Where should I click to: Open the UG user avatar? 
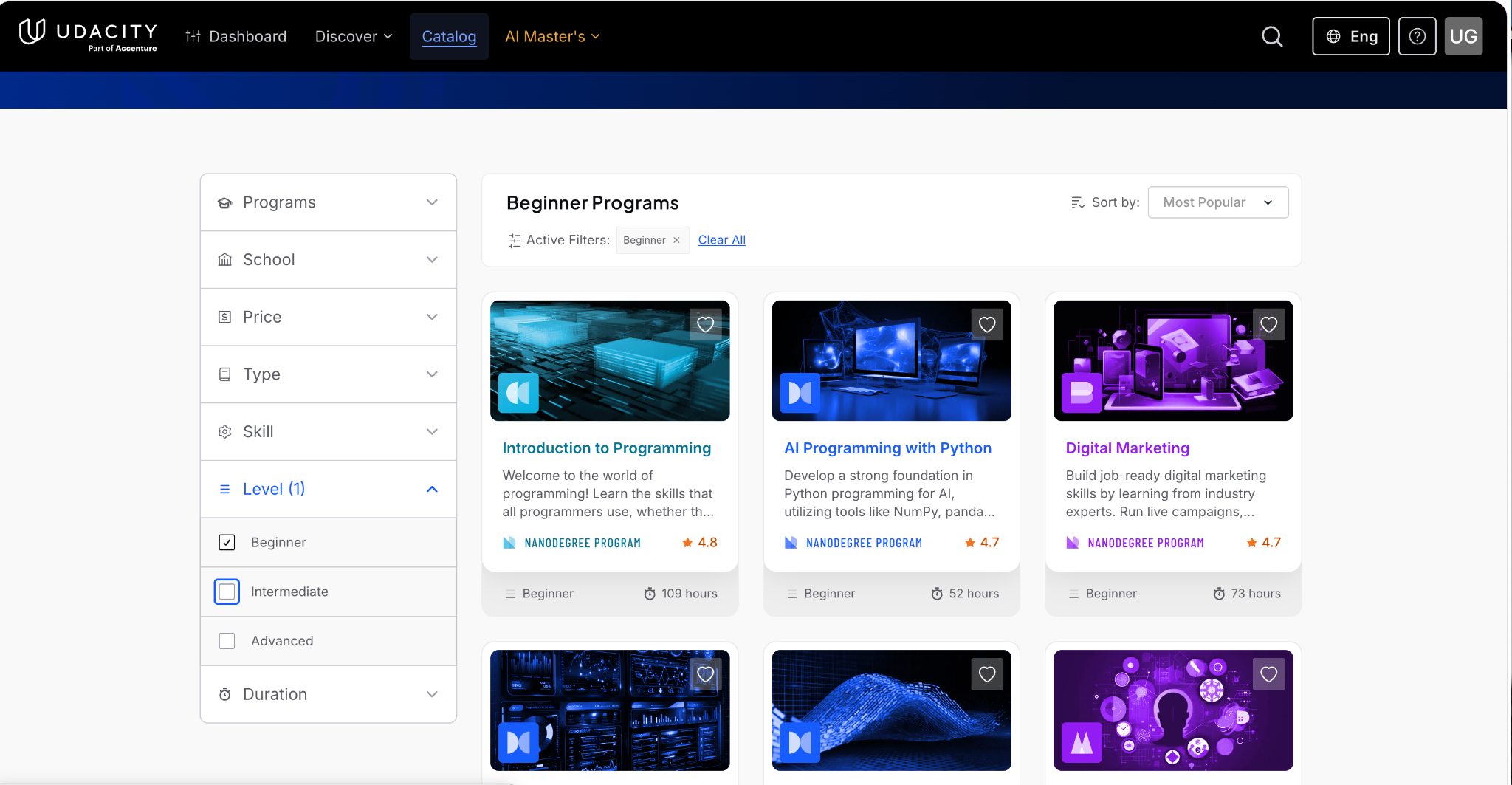coord(1463,36)
